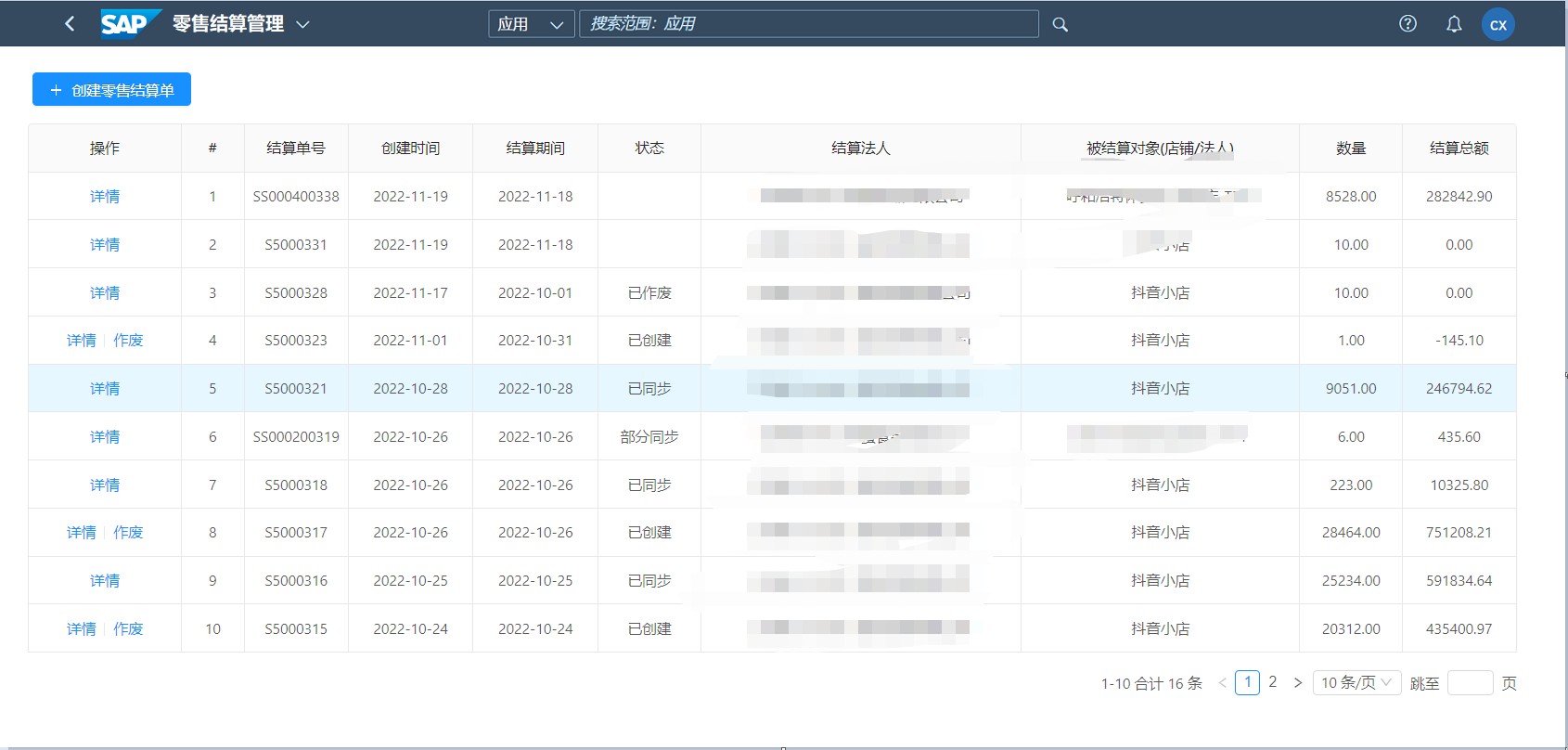
Task: Open the 应用 search scope dropdown
Action: tap(532, 24)
